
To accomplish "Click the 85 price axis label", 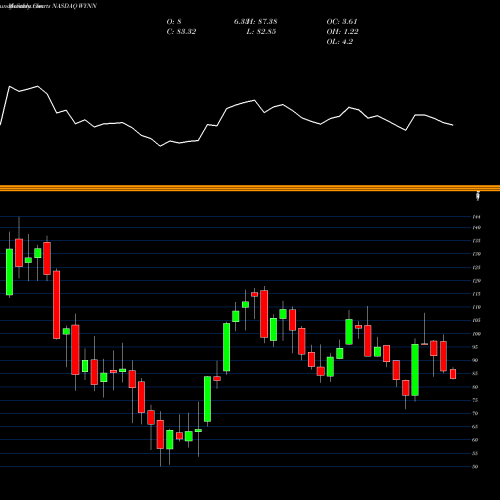I will click(x=476, y=374).
